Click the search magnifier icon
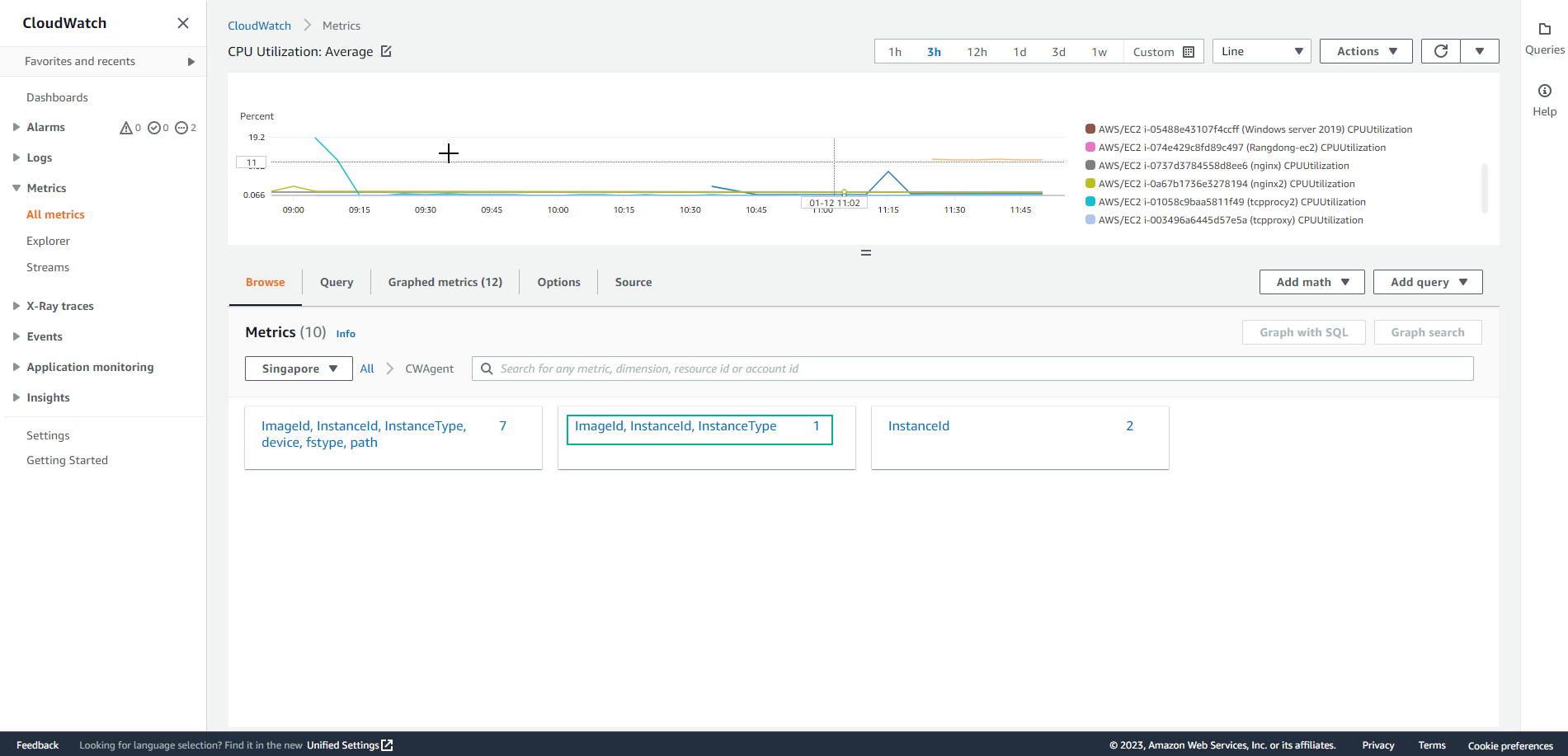This screenshot has width=1568, height=756. click(x=487, y=369)
